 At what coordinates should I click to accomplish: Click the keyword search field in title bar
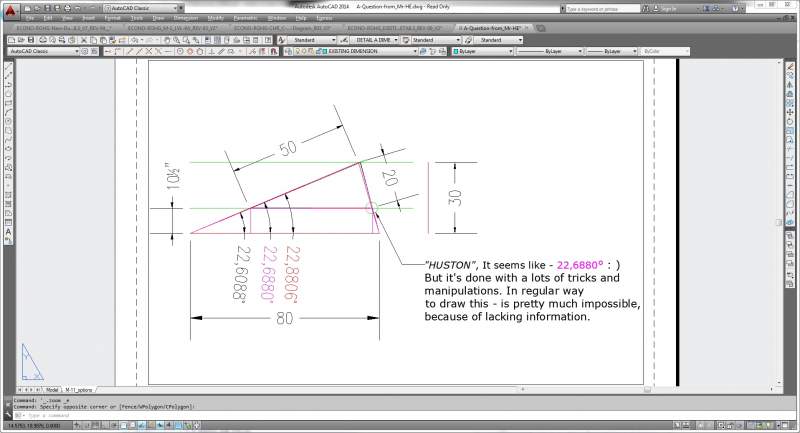[x=602, y=9]
